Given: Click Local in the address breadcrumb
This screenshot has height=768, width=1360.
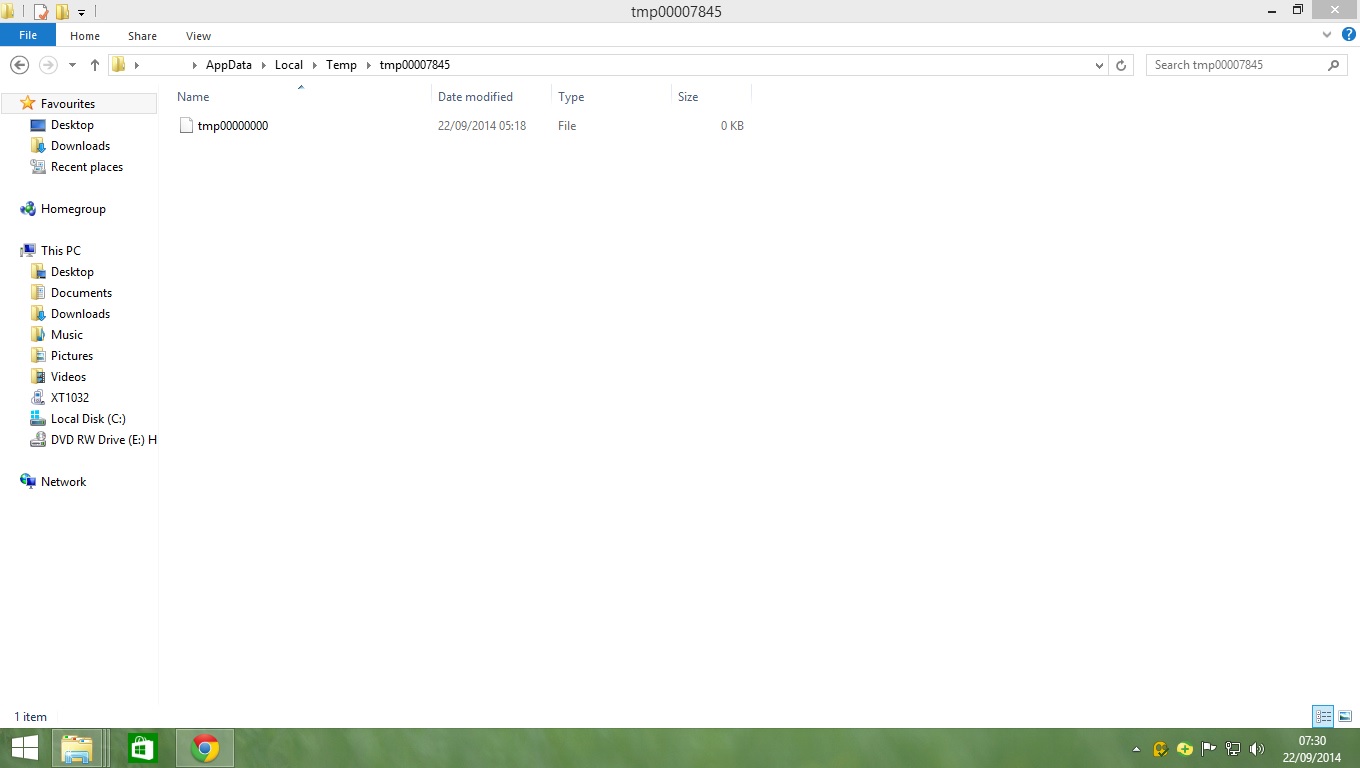Looking at the screenshot, I should click(289, 65).
